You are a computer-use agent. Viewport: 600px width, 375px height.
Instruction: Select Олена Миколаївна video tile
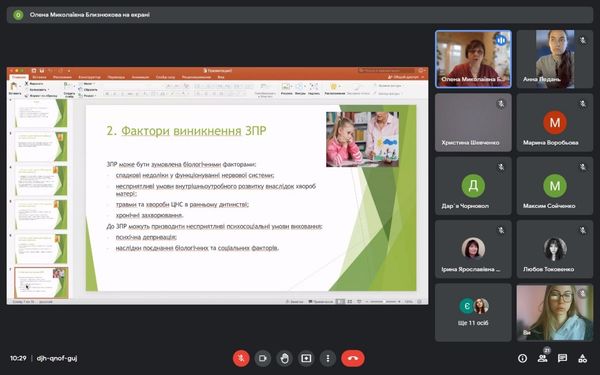(473, 59)
